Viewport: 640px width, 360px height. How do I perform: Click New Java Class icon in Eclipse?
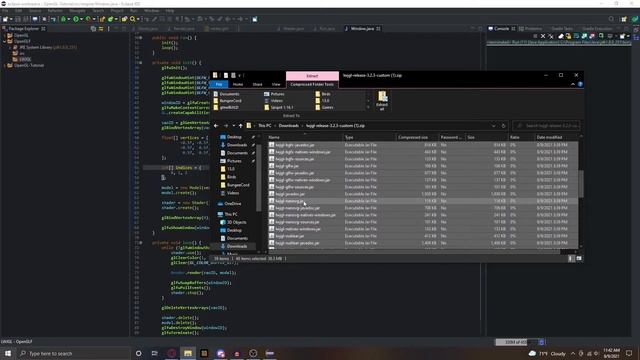click(x=110, y=19)
